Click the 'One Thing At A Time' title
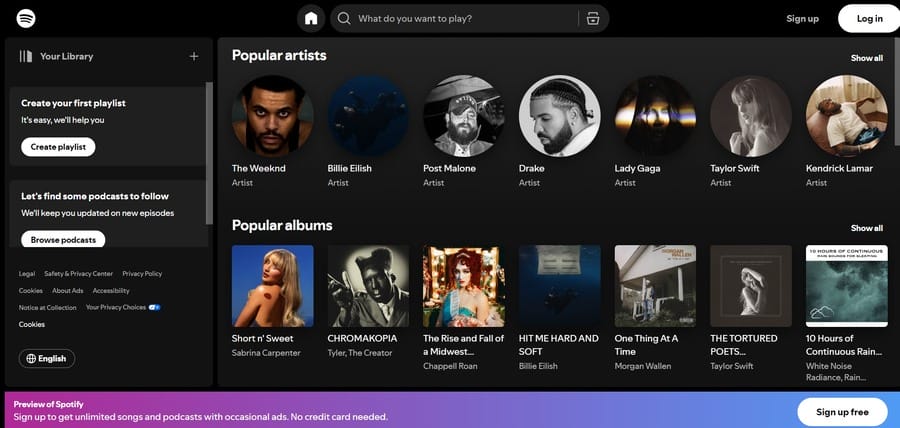This screenshot has width=900, height=428. pyautogui.click(x=646, y=345)
